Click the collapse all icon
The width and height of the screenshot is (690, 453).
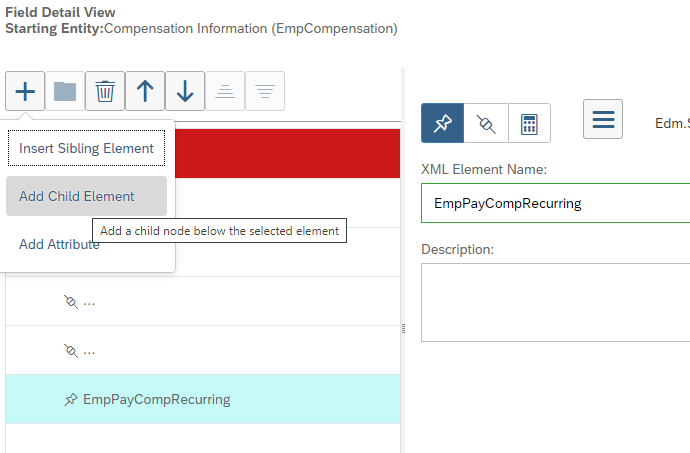point(225,91)
